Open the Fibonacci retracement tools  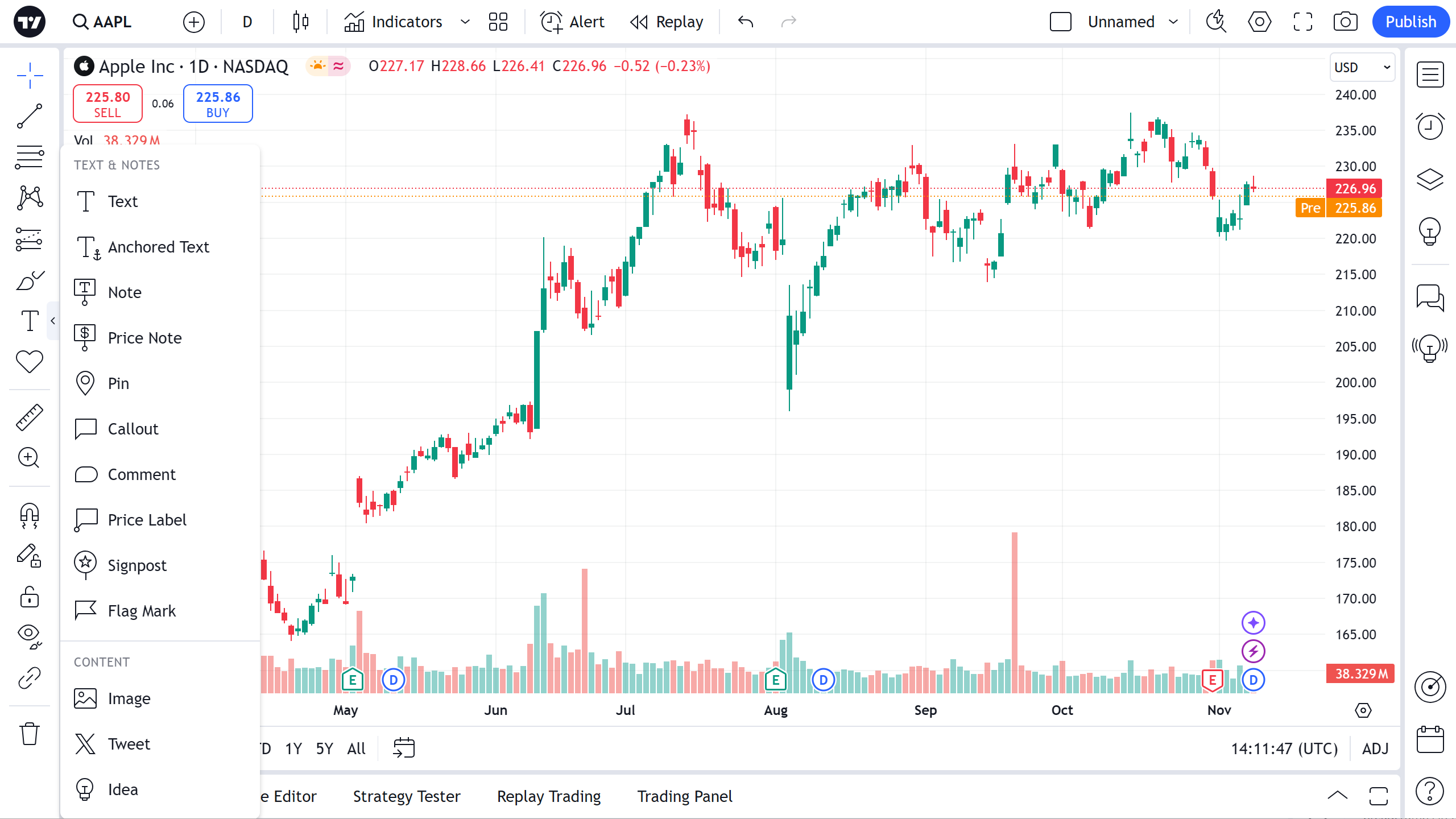tap(30, 157)
